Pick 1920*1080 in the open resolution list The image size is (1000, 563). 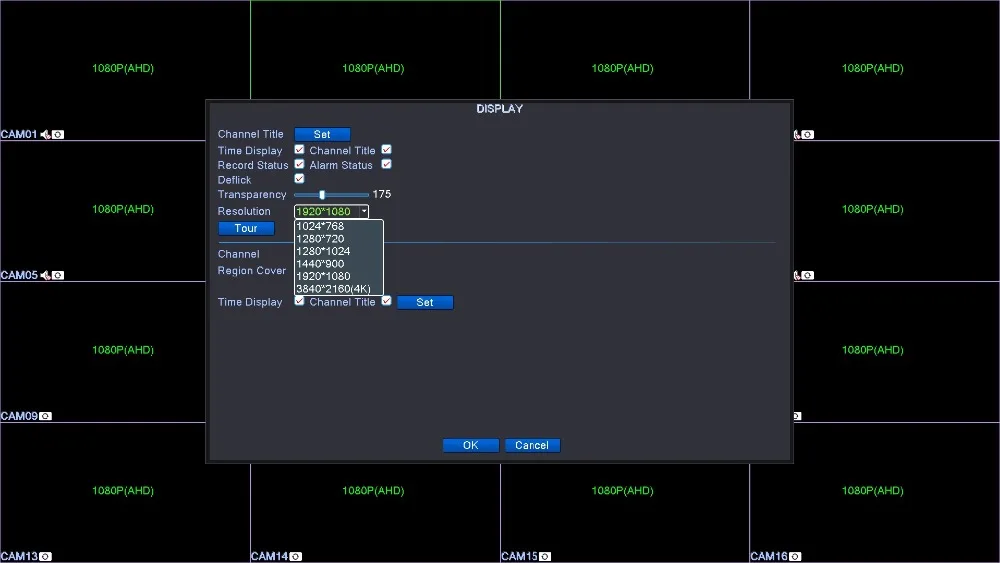339,276
